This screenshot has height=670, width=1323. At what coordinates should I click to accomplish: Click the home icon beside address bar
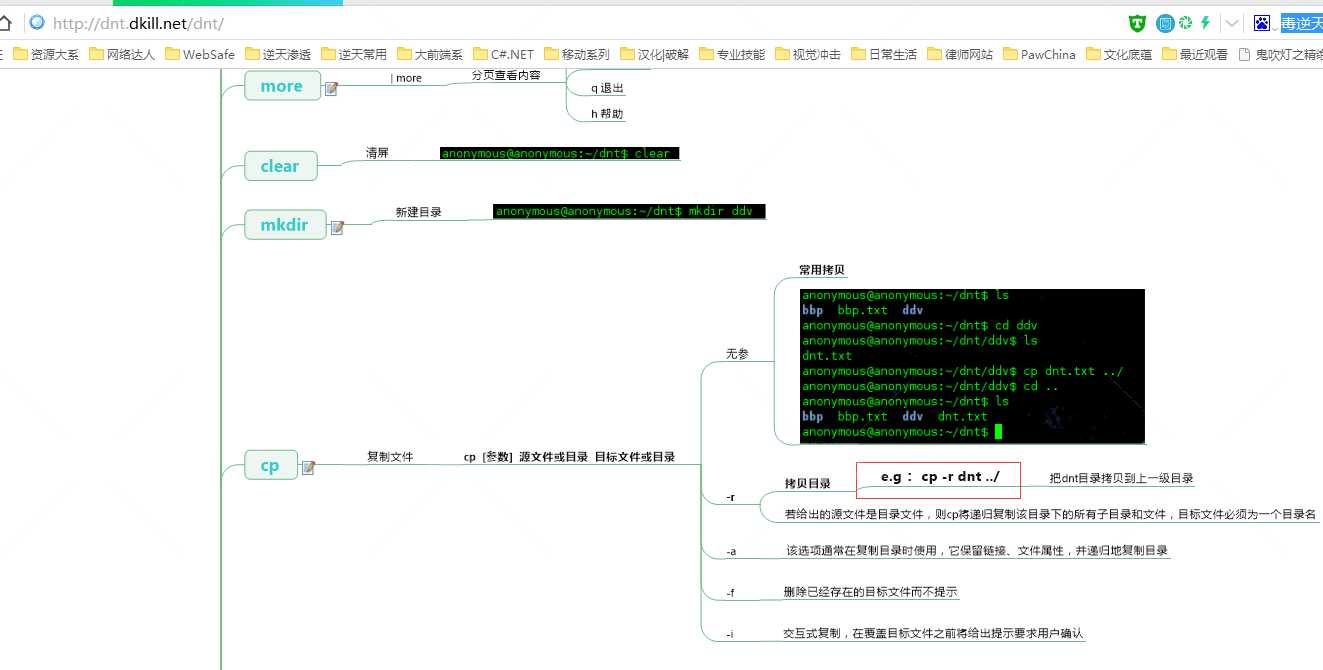pyautogui.click(x=4, y=22)
